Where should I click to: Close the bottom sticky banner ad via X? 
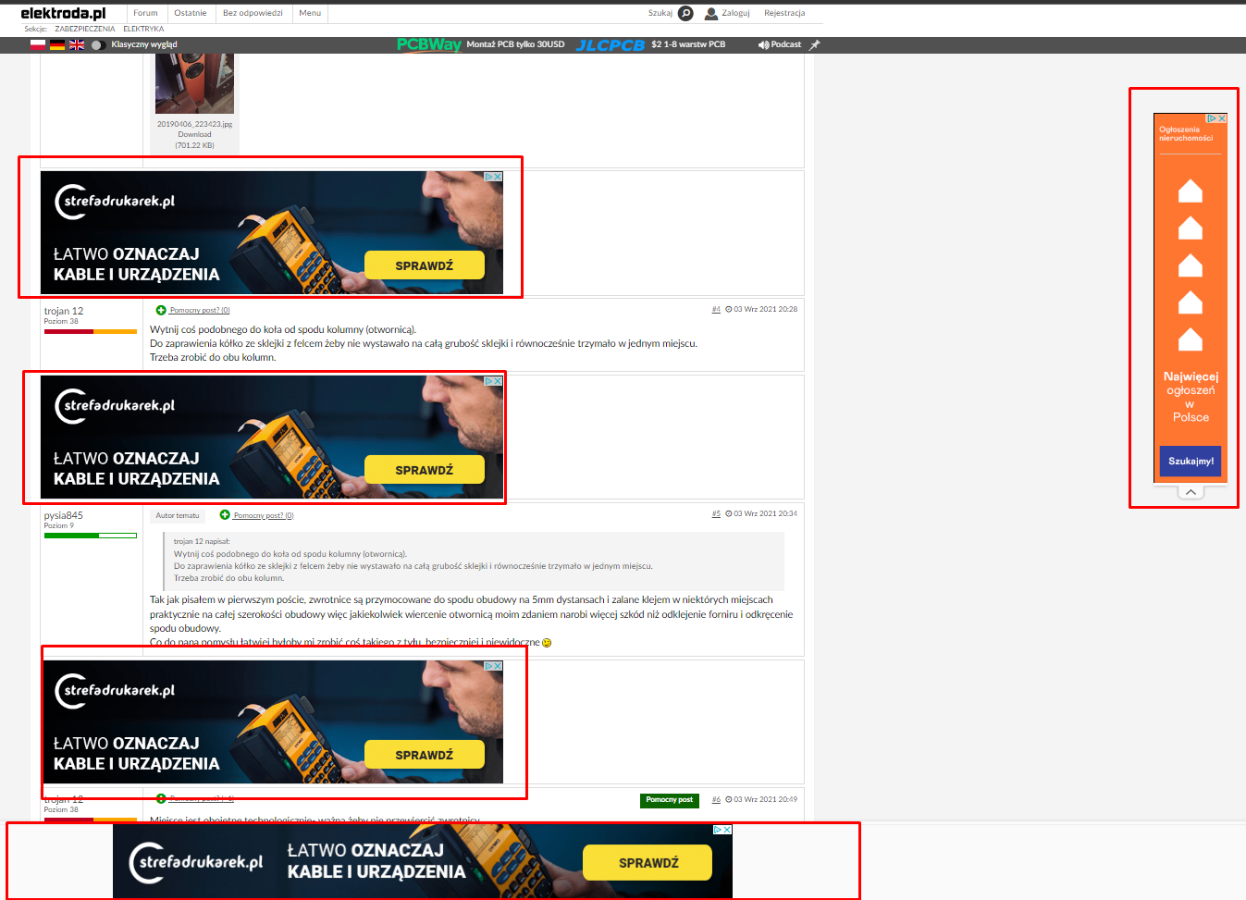(727, 829)
